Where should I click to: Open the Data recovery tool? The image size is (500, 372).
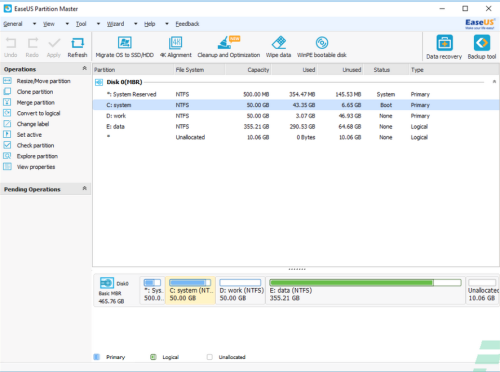444,47
